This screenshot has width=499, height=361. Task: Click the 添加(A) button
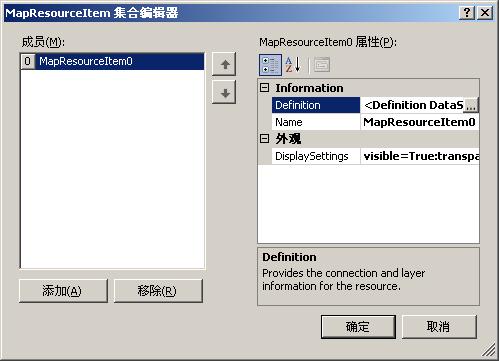pyautogui.click(x=63, y=291)
